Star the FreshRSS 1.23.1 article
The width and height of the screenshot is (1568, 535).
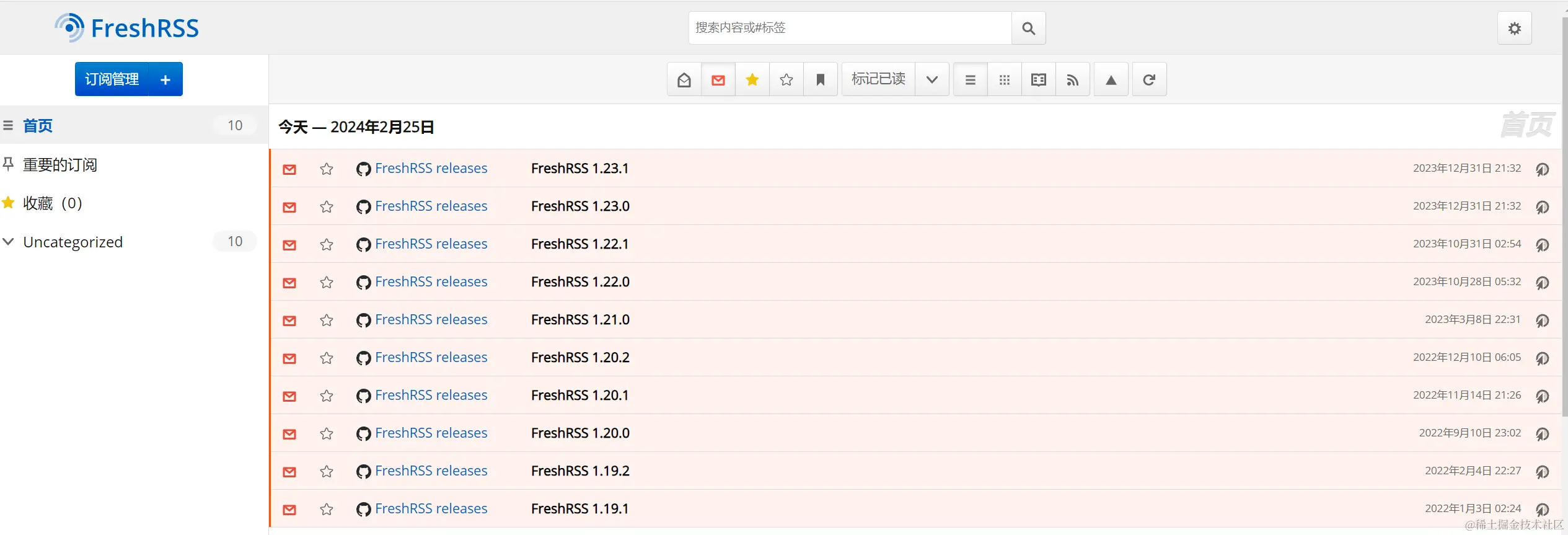[x=327, y=169]
